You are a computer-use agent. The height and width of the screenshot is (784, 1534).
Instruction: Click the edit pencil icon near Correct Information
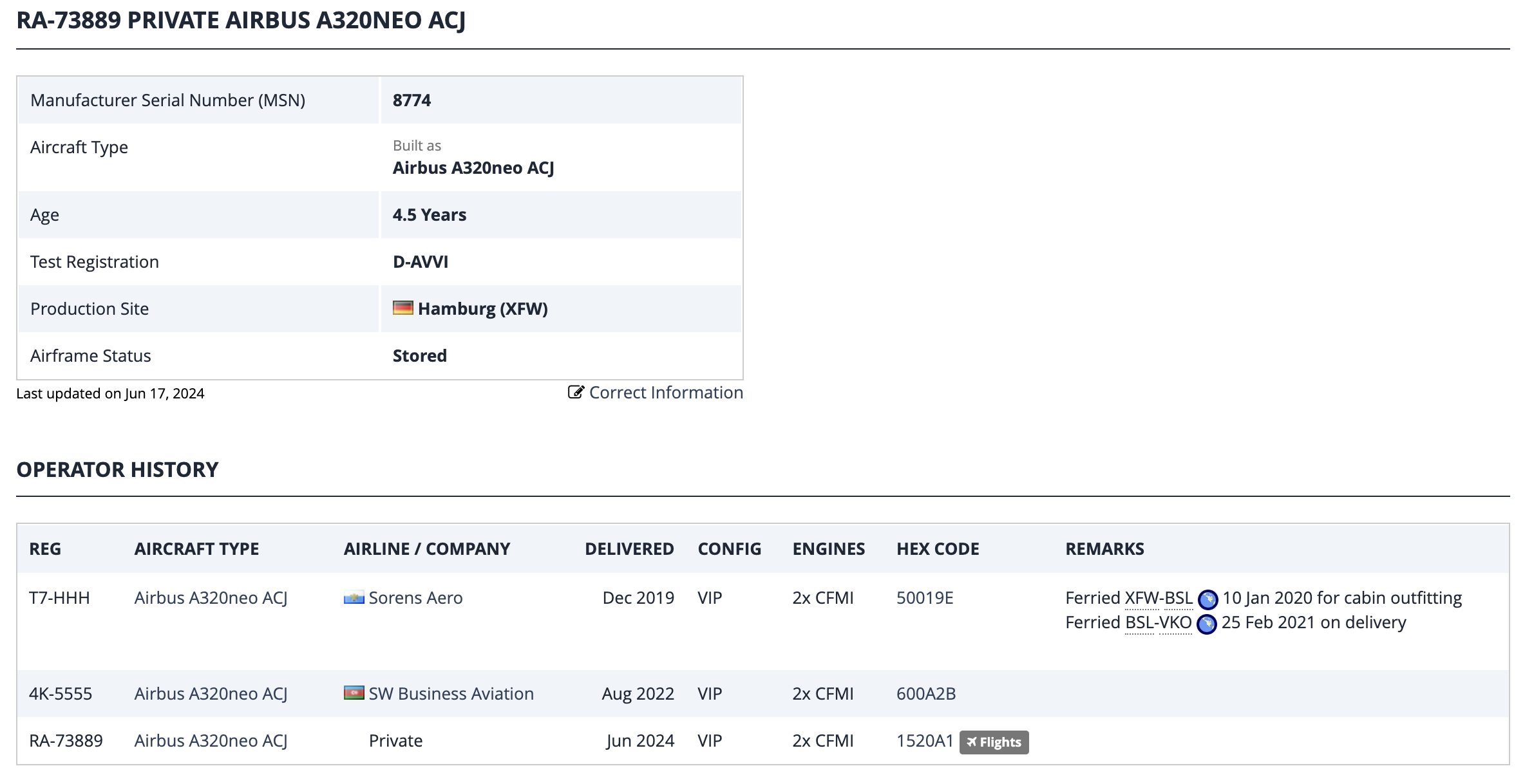coord(576,392)
